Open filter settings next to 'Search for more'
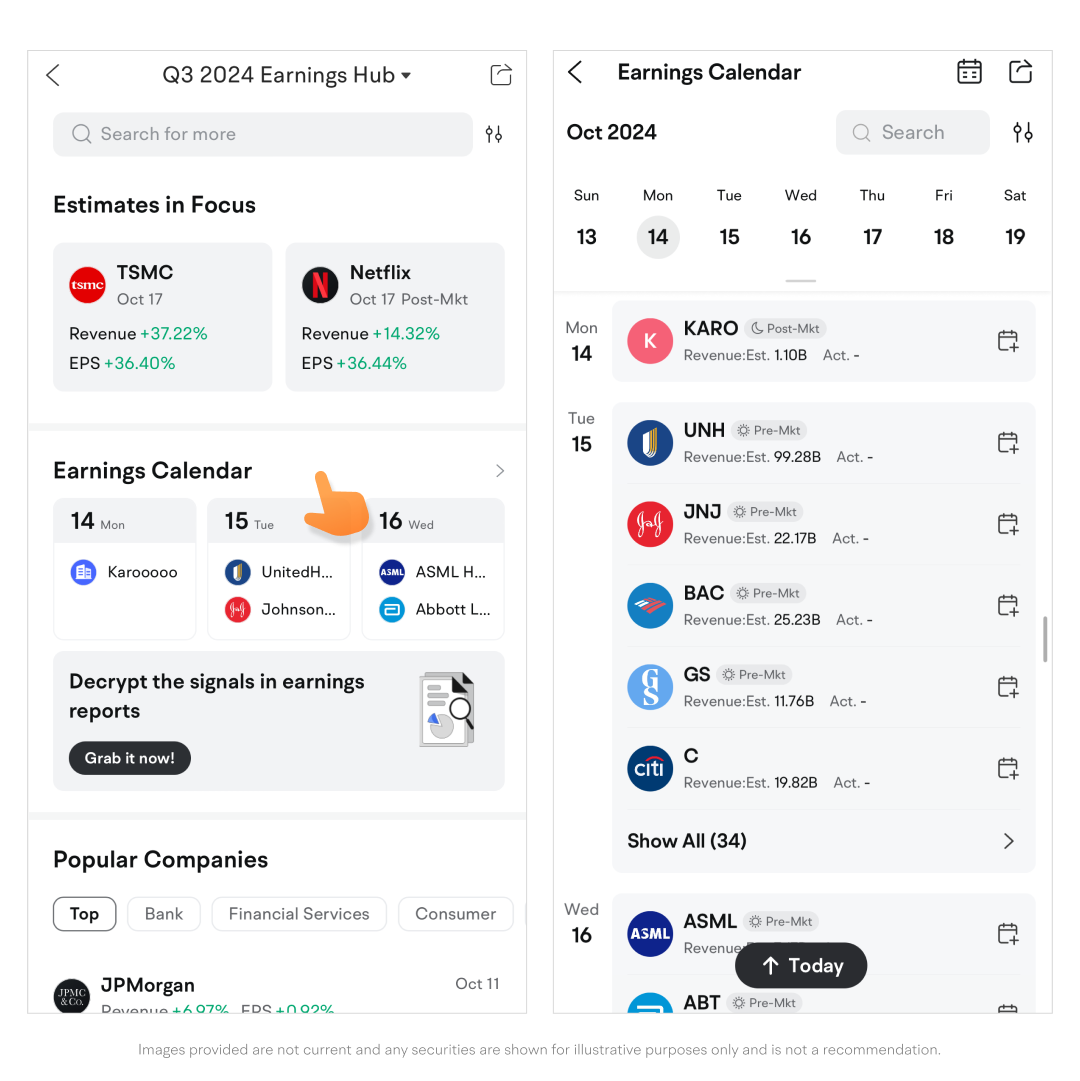The height and width of the screenshot is (1081, 1080). [x=494, y=134]
